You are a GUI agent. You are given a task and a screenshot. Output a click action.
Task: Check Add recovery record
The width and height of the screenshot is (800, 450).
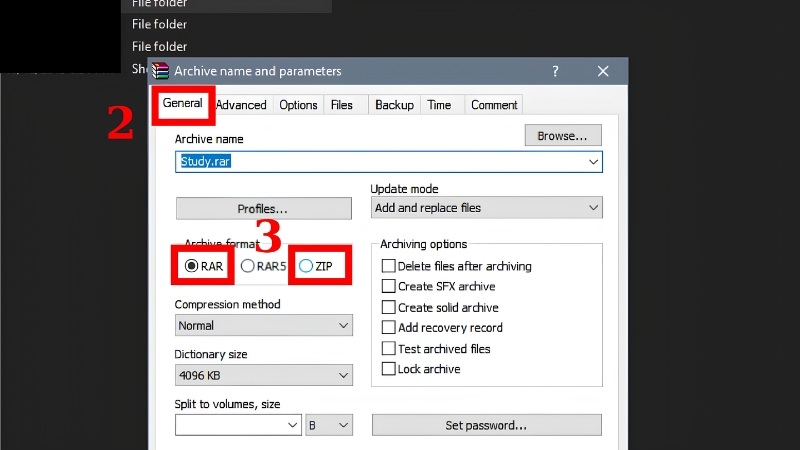click(x=442, y=328)
